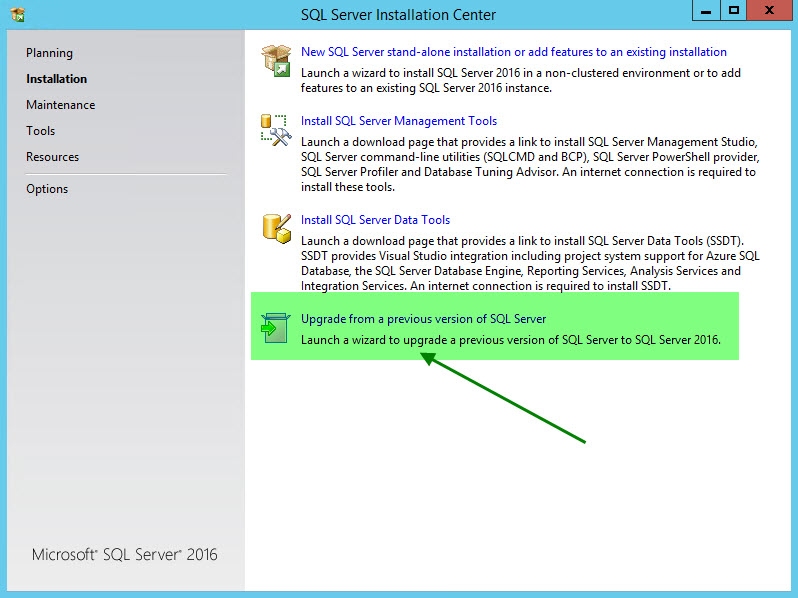
Task: Start Upgrade from a previous version link
Action: tap(423, 319)
